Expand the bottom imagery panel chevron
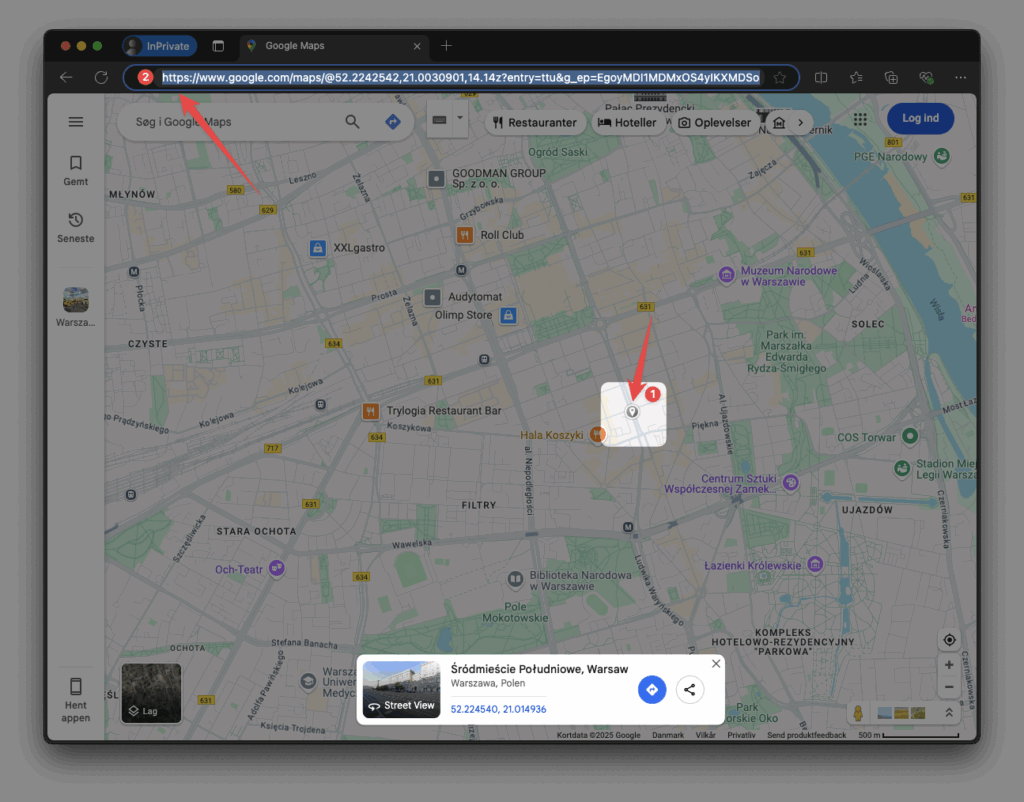 click(949, 713)
